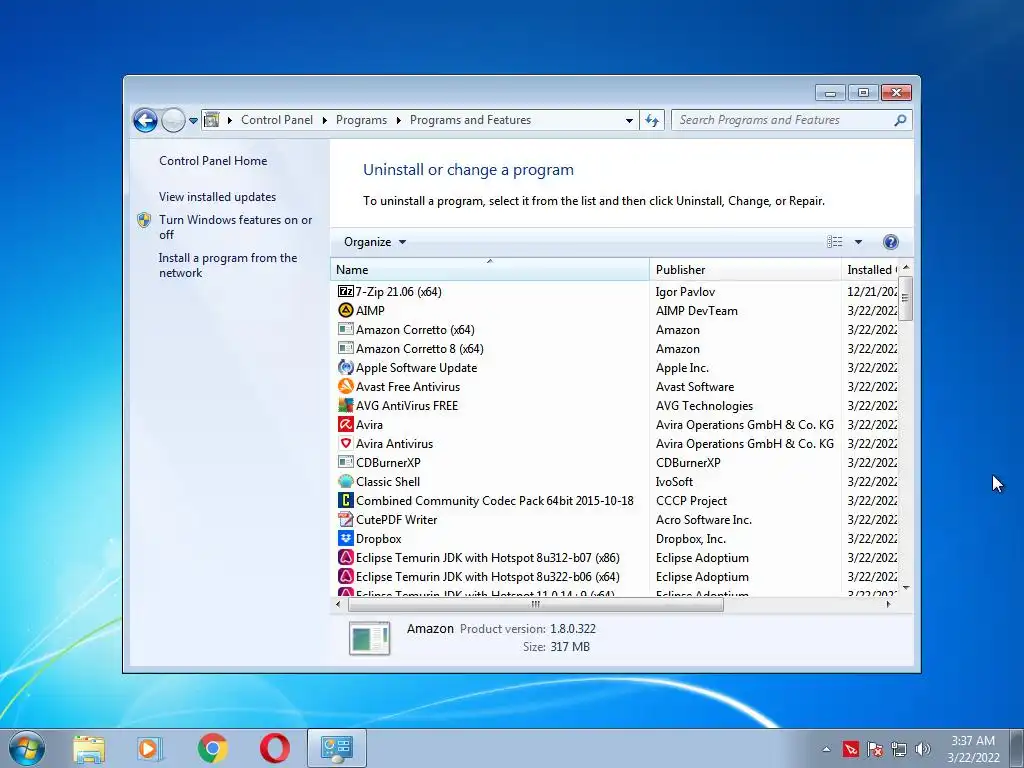Open View installed updates link

click(x=217, y=197)
